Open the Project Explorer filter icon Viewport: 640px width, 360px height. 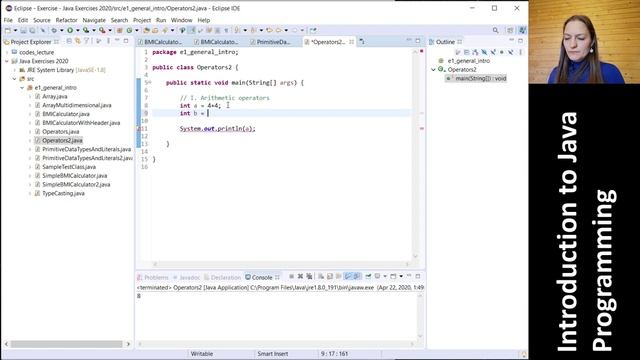click(x=87, y=41)
